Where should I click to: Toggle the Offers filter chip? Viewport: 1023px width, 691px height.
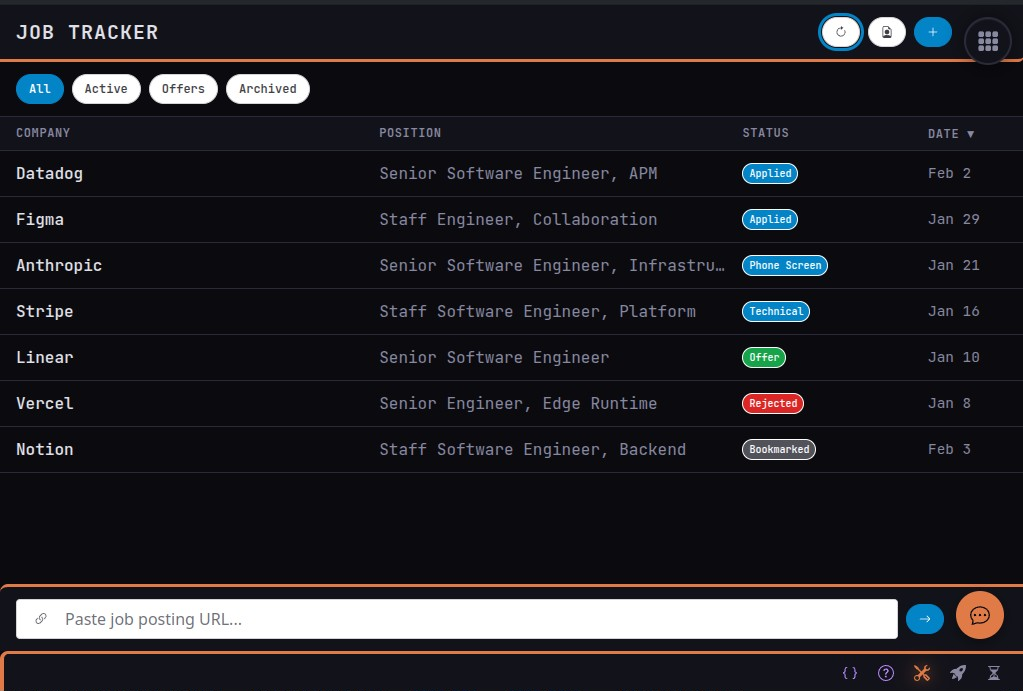pyautogui.click(x=183, y=88)
